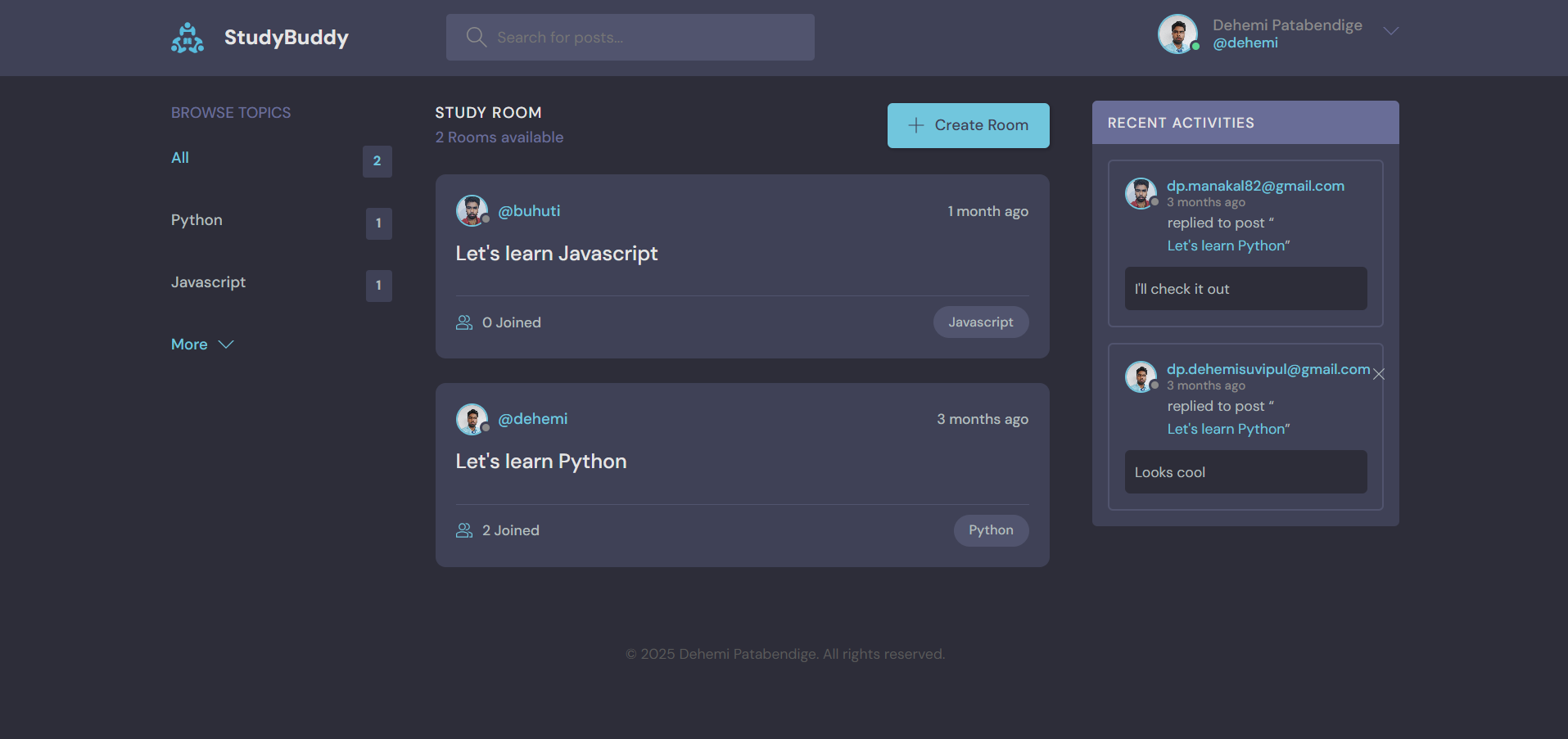Select the All topics filter
This screenshot has height=739, width=1568.
pyautogui.click(x=180, y=158)
